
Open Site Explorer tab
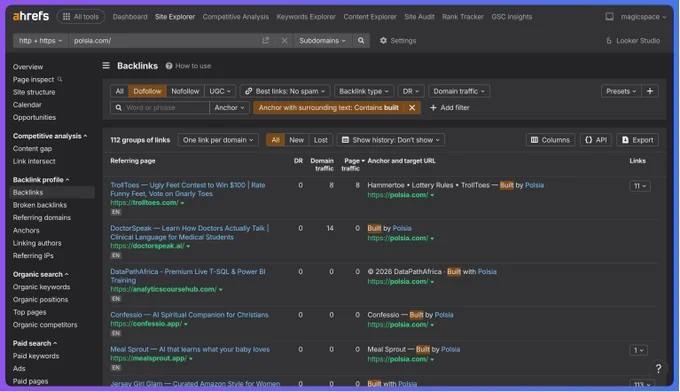[175, 16]
